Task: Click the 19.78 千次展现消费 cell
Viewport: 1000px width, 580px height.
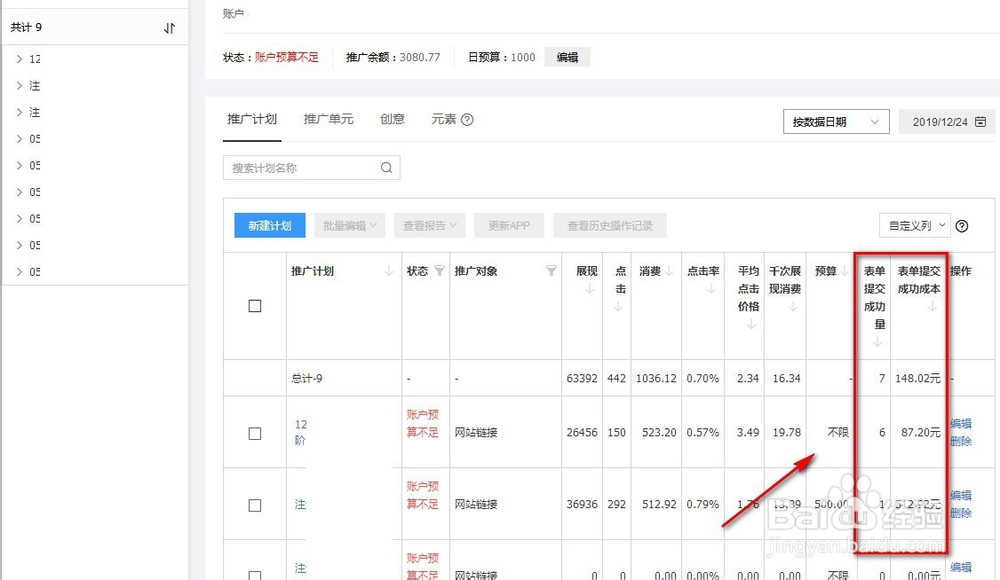Action: 787,433
